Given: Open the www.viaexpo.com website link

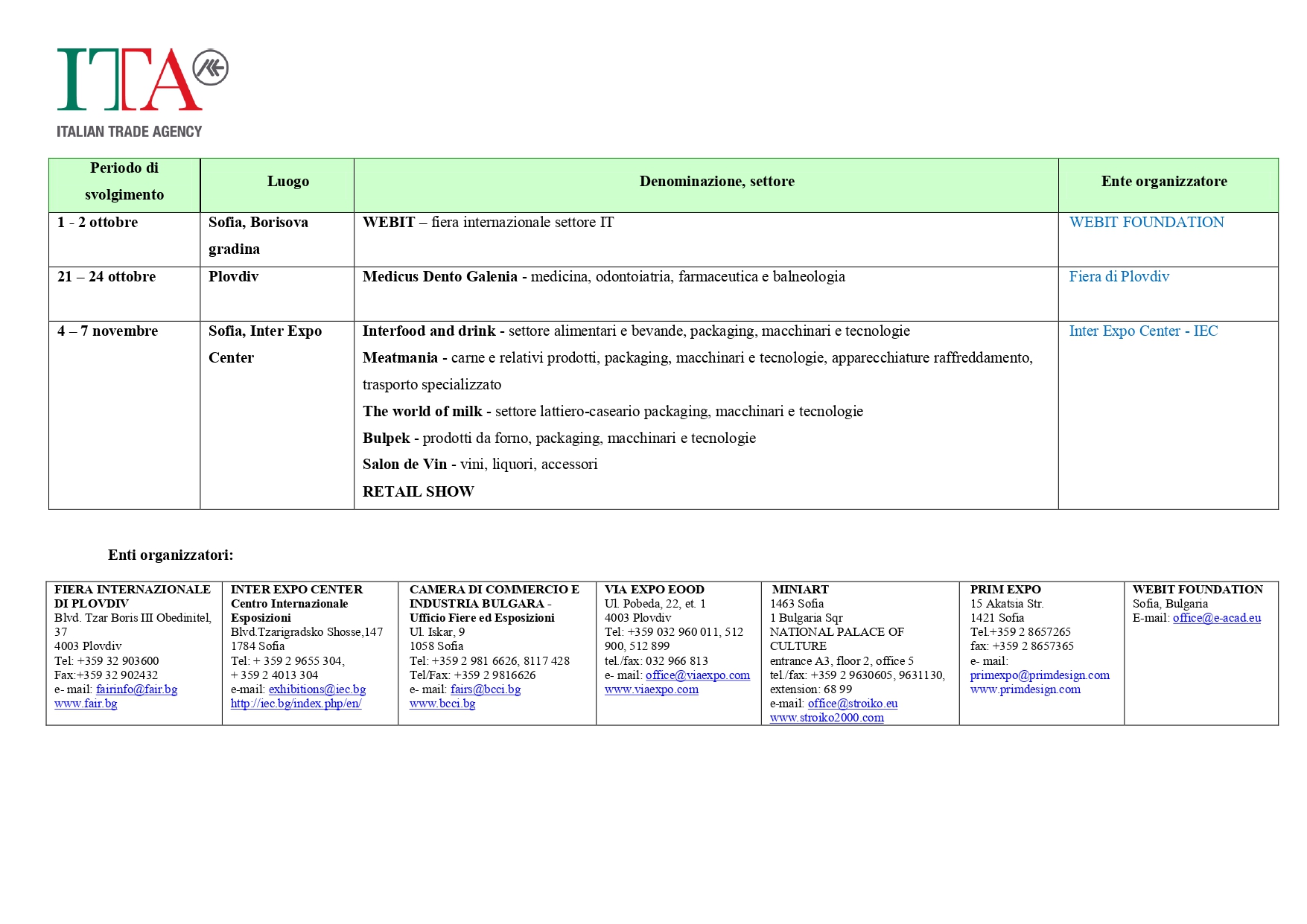Looking at the screenshot, I should (x=652, y=689).
